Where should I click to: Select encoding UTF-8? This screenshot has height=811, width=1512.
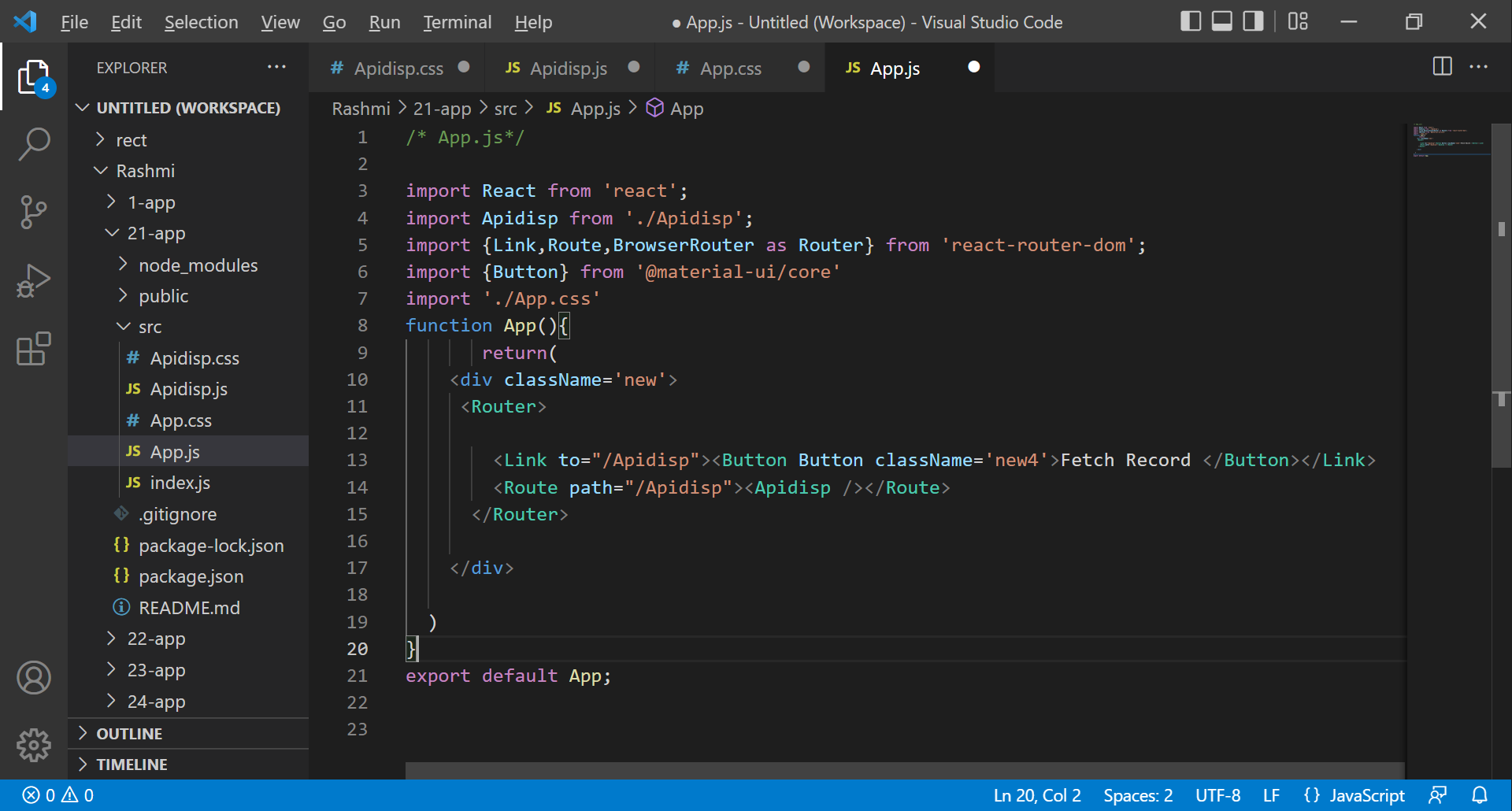[x=1217, y=795]
